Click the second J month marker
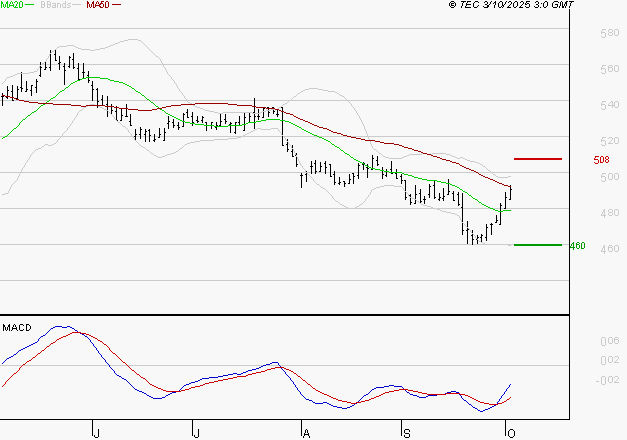627x440 pixels. pos(196,433)
